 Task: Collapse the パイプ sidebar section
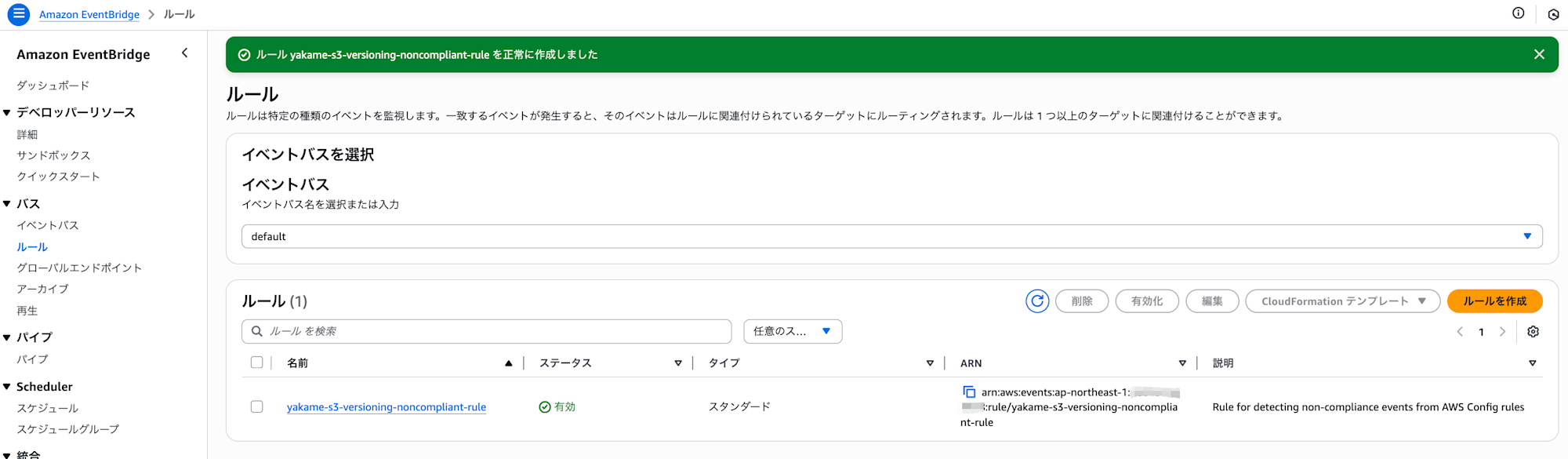7,337
